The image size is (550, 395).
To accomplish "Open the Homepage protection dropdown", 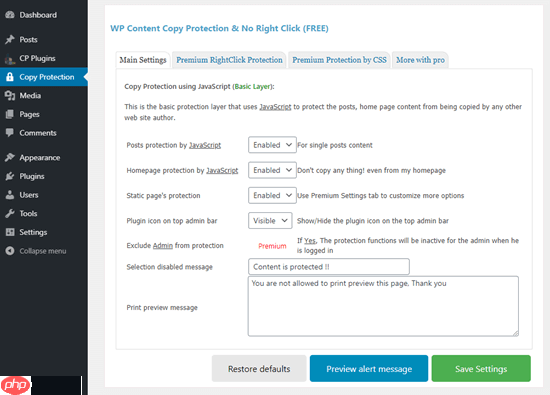I will [272, 170].
